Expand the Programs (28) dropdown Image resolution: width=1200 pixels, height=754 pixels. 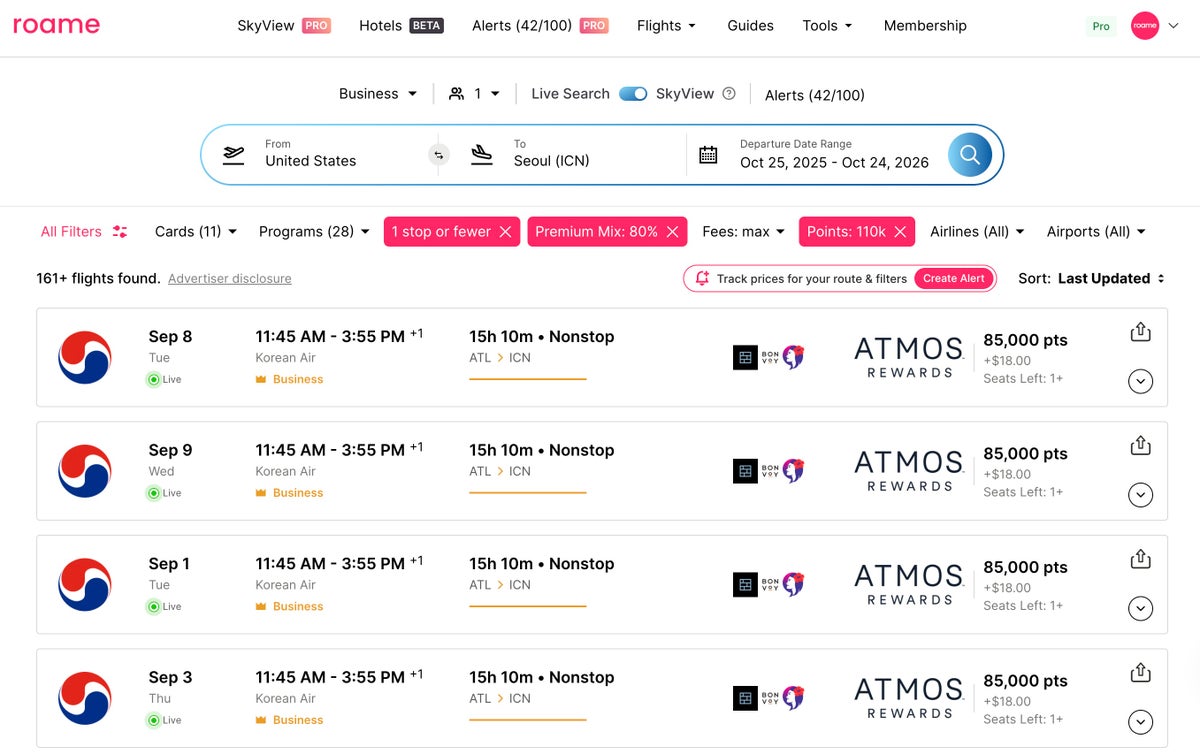tap(314, 232)
